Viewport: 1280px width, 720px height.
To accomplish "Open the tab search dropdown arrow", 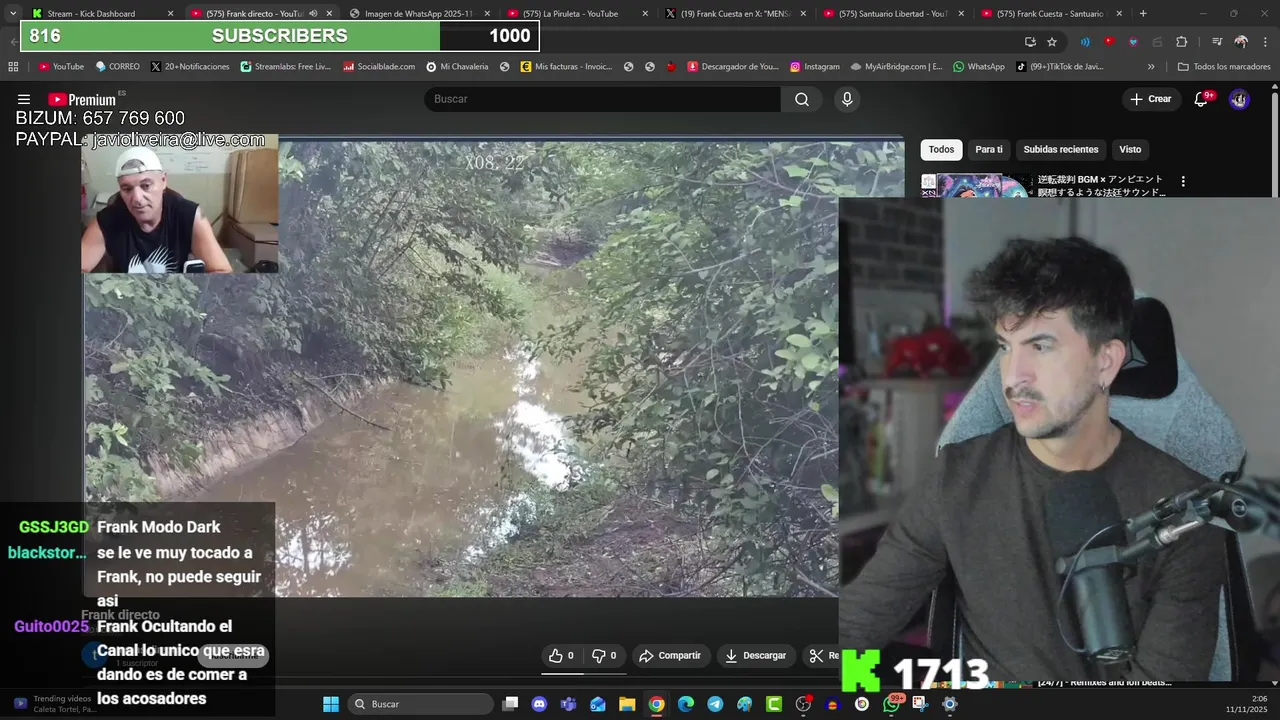I will tap(12, 13).
